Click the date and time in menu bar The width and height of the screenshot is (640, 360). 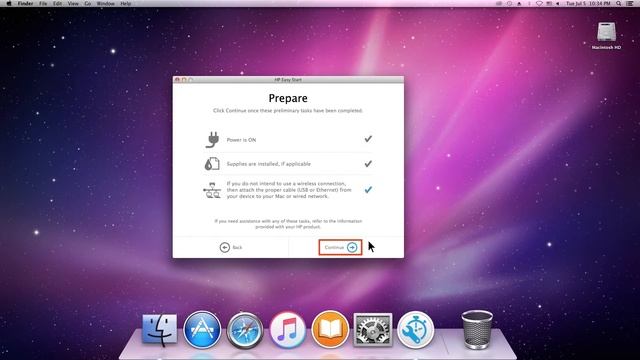pos(588,3)
